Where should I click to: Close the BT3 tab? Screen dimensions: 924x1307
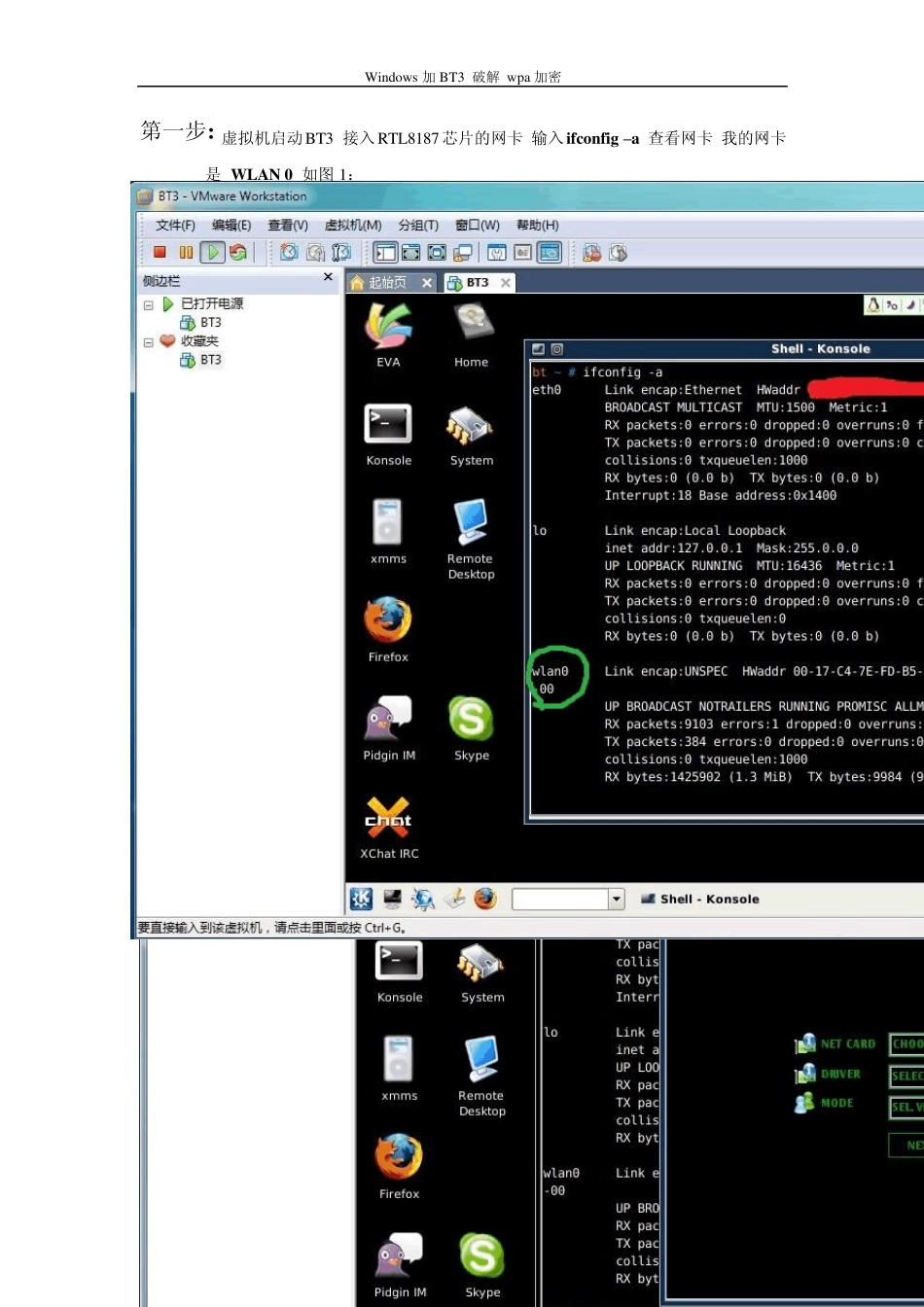[x=506, y=283]
